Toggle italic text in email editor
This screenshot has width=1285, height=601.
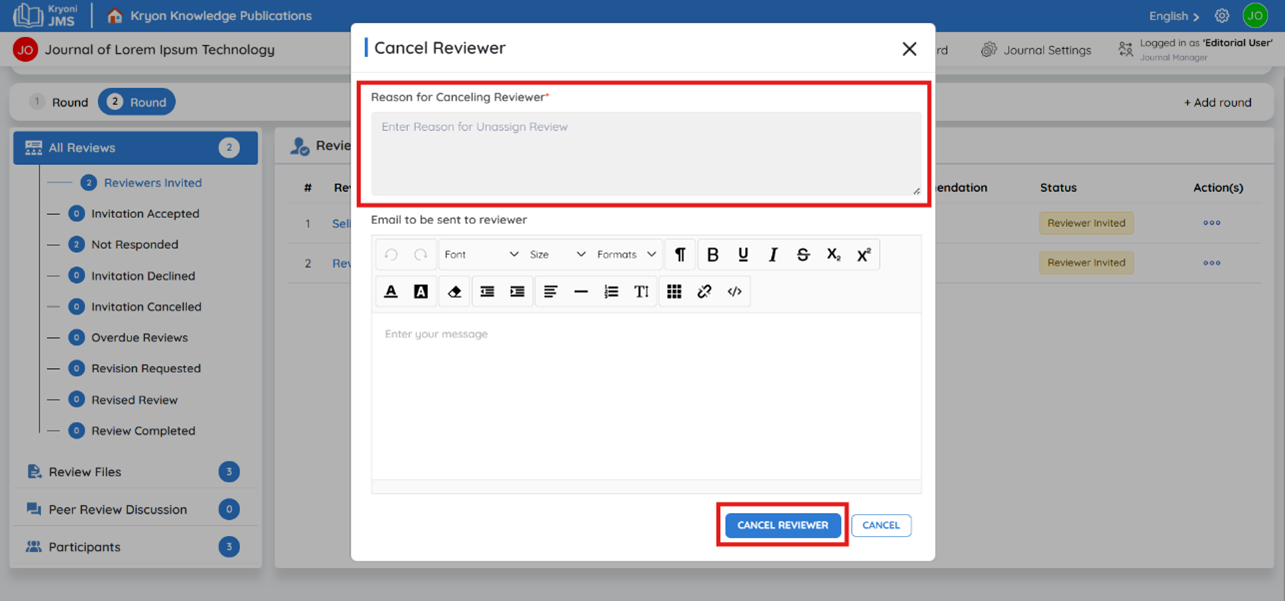[x=773, y=255]
